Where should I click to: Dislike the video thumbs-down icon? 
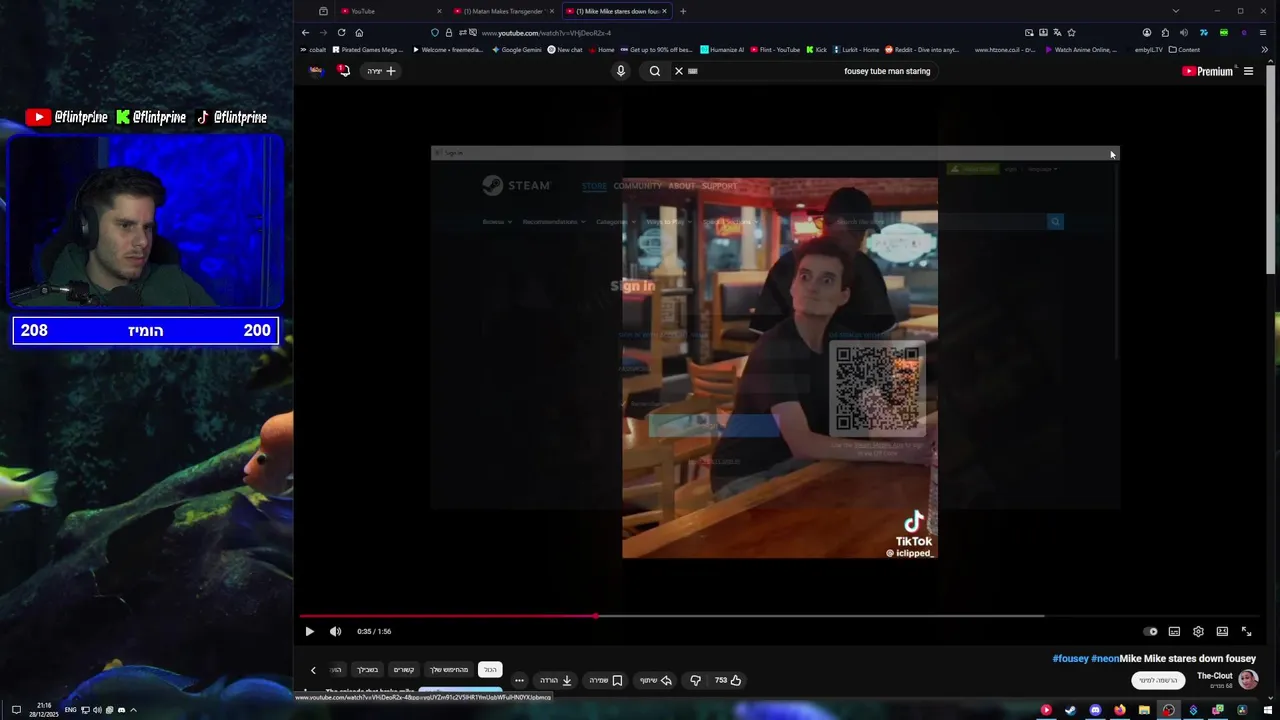tap(695, 680)
